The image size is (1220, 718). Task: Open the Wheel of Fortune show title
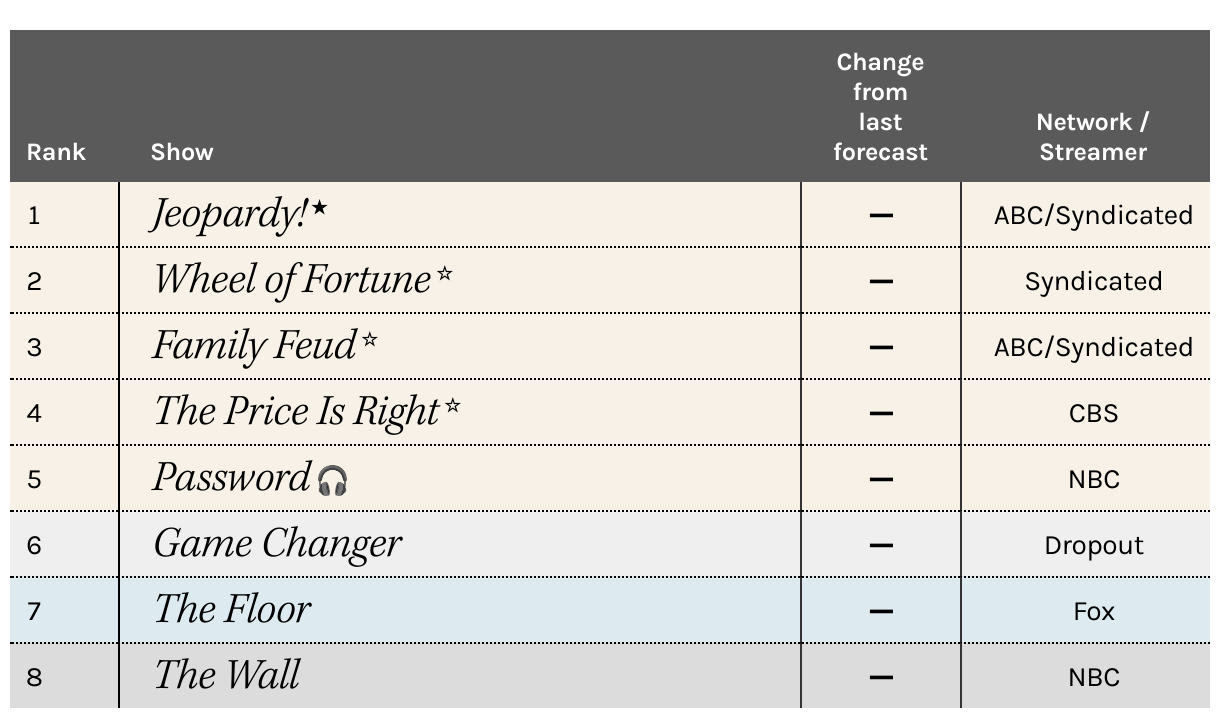click(x=292, y=279)
